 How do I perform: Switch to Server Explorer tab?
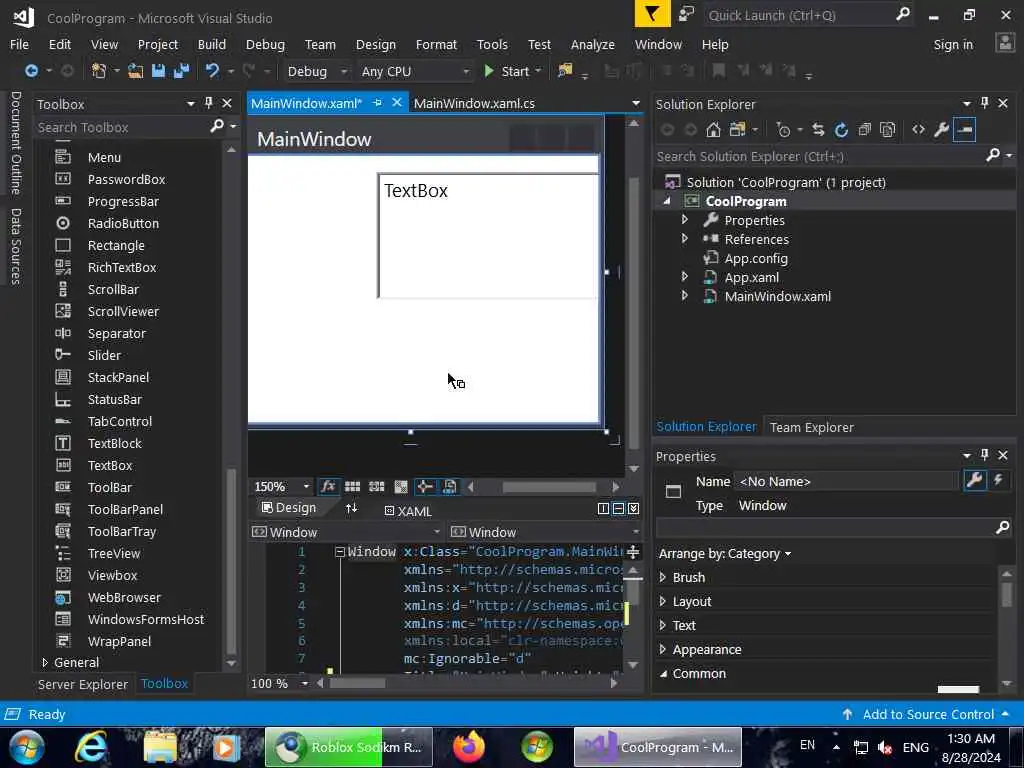[x=83, y=684]
